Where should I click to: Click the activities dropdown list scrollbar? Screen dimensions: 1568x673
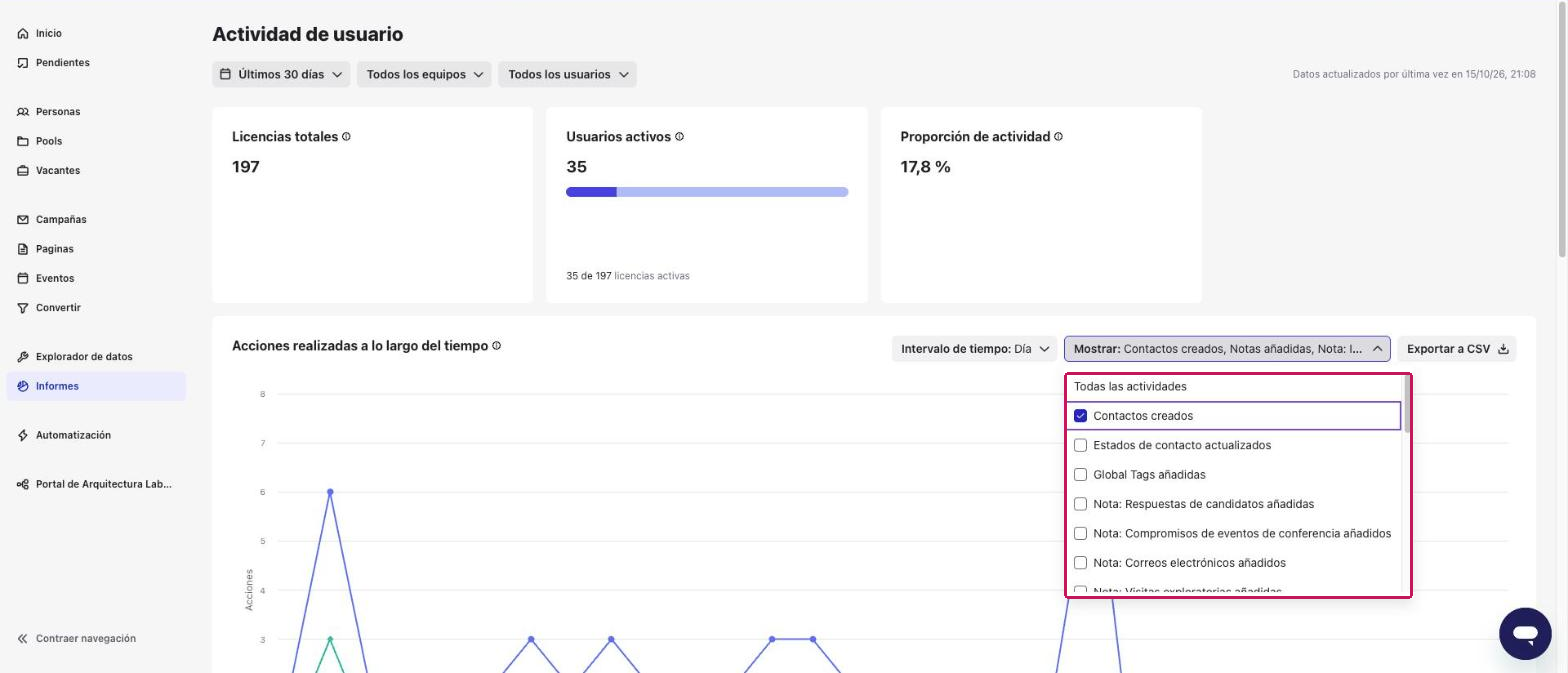(x=1407, y=404)
